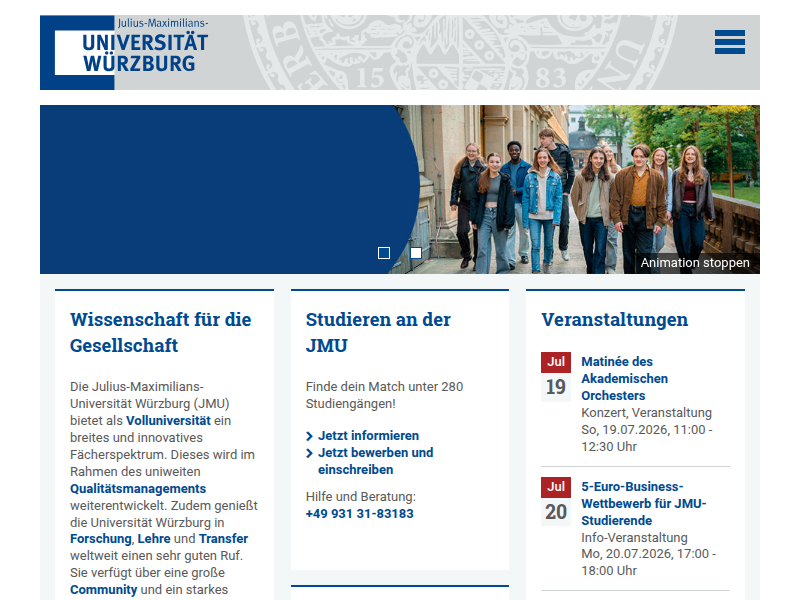Click Wissenschaft für die Gesellschaft heading
This screenshot has height=600, width=800.
click(x=161, y=333)
